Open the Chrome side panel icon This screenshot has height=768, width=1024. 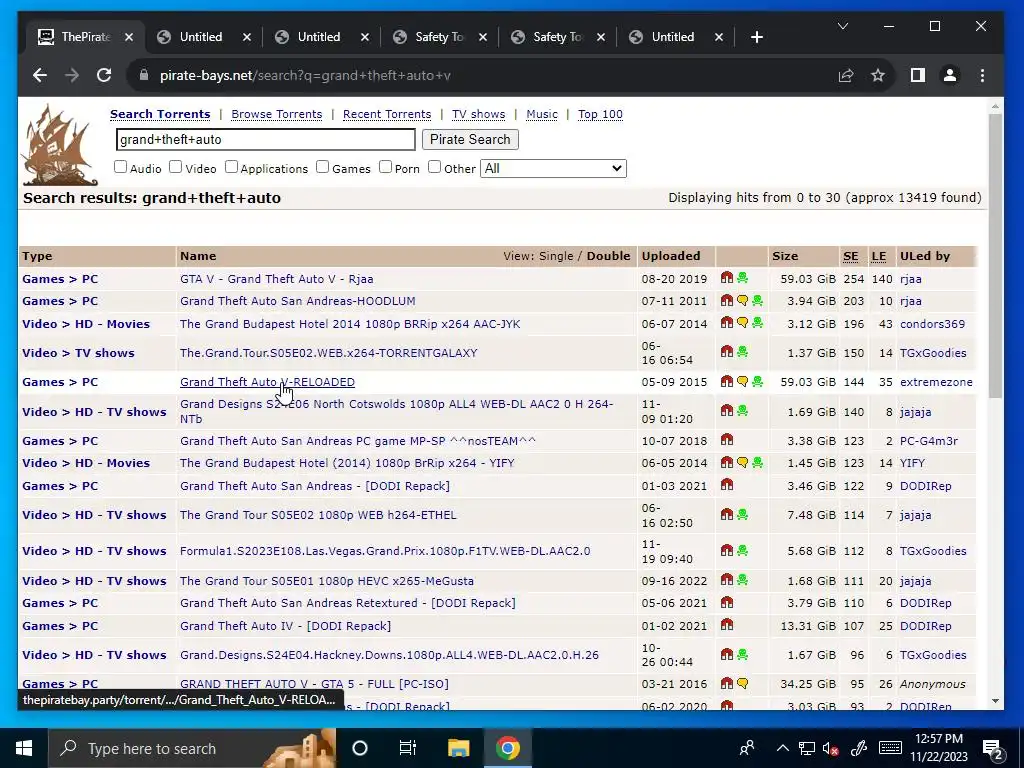pos(918,75)
